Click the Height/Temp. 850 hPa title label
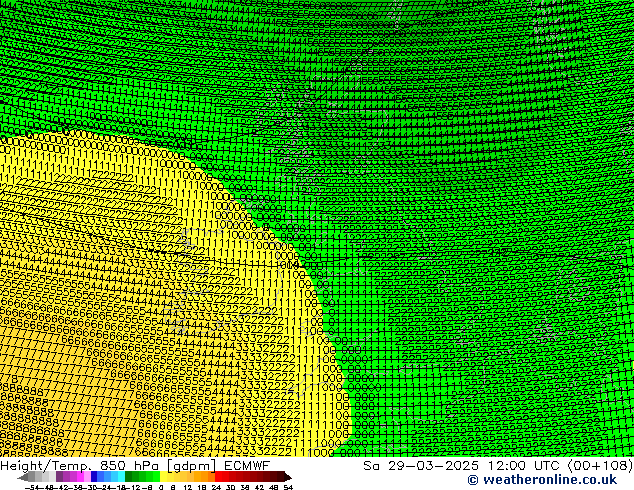The height and width of the screenshot is (490, 634). pyautogui.click(x=88, y=465)
